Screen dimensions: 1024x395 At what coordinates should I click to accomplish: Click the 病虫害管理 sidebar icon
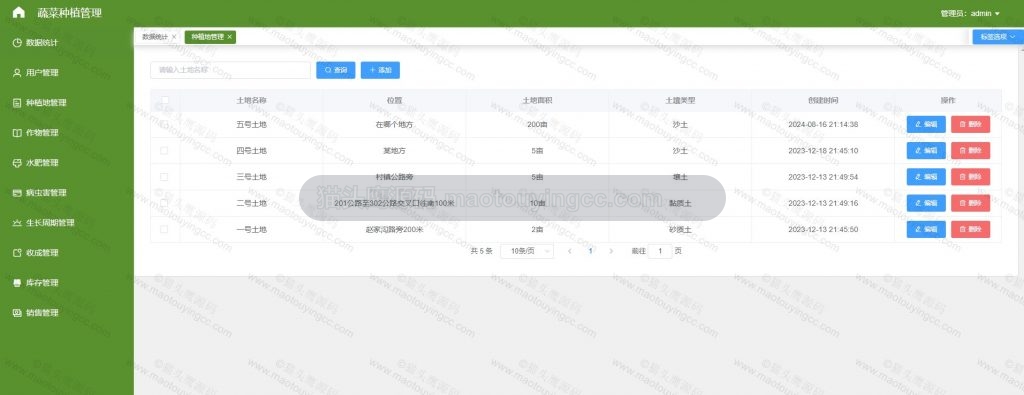tap(18, 193)
